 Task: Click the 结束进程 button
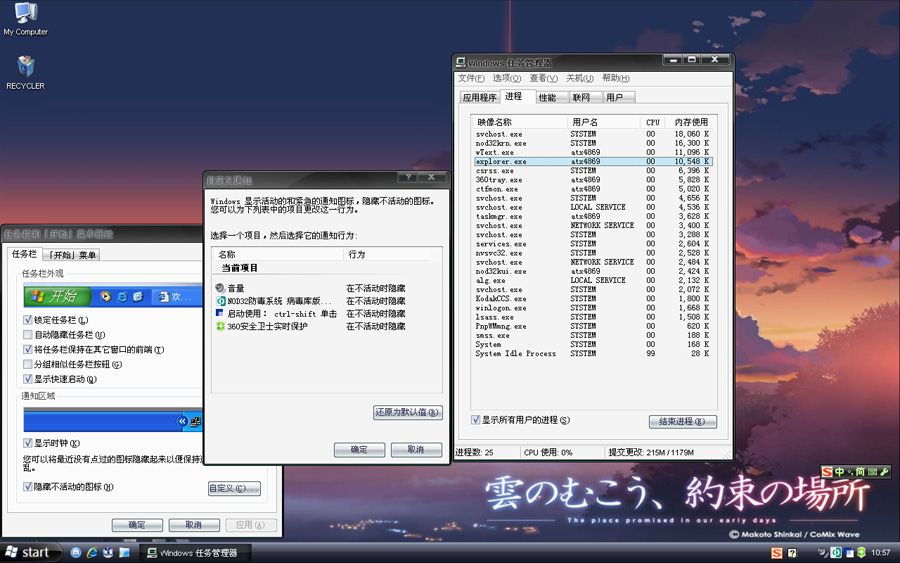click(682, 422)
